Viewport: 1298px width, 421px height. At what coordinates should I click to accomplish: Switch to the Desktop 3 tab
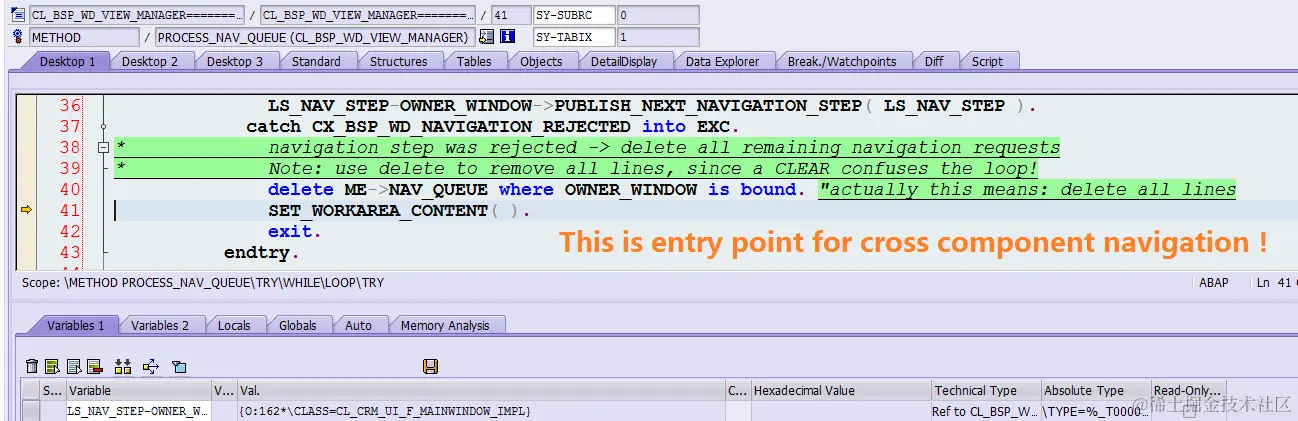(x=235, y=61)
